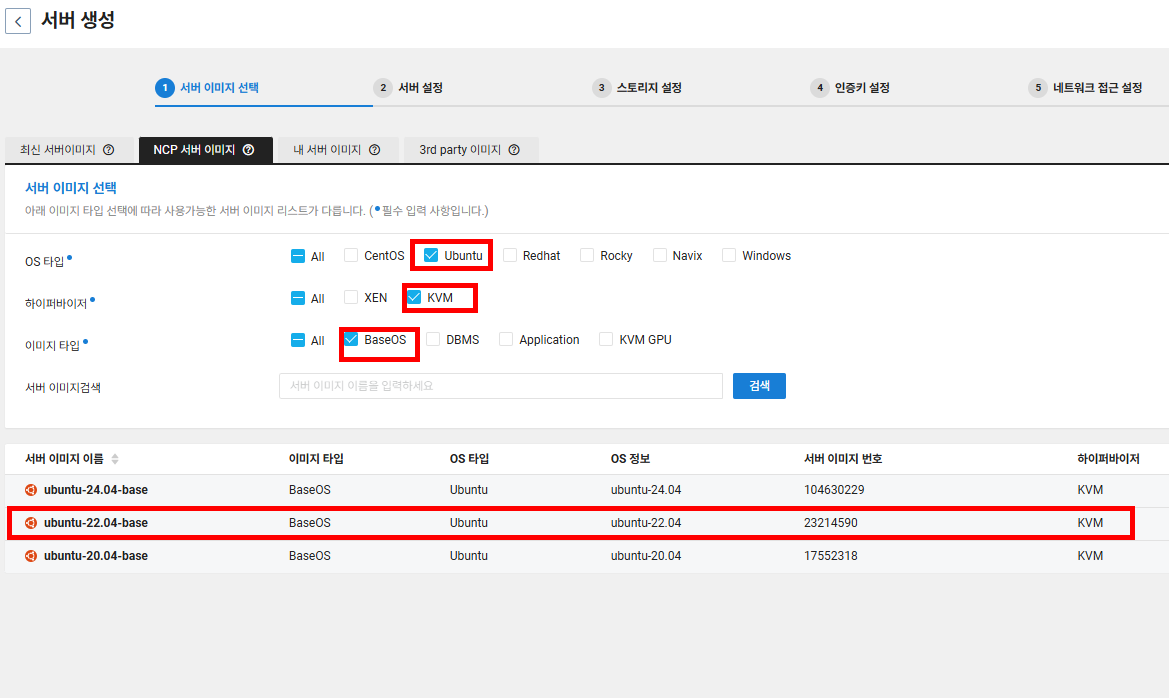Click the 하이퍼바이저 column header
This screenshot has width=1169, height=698.
click(1109, 459)
